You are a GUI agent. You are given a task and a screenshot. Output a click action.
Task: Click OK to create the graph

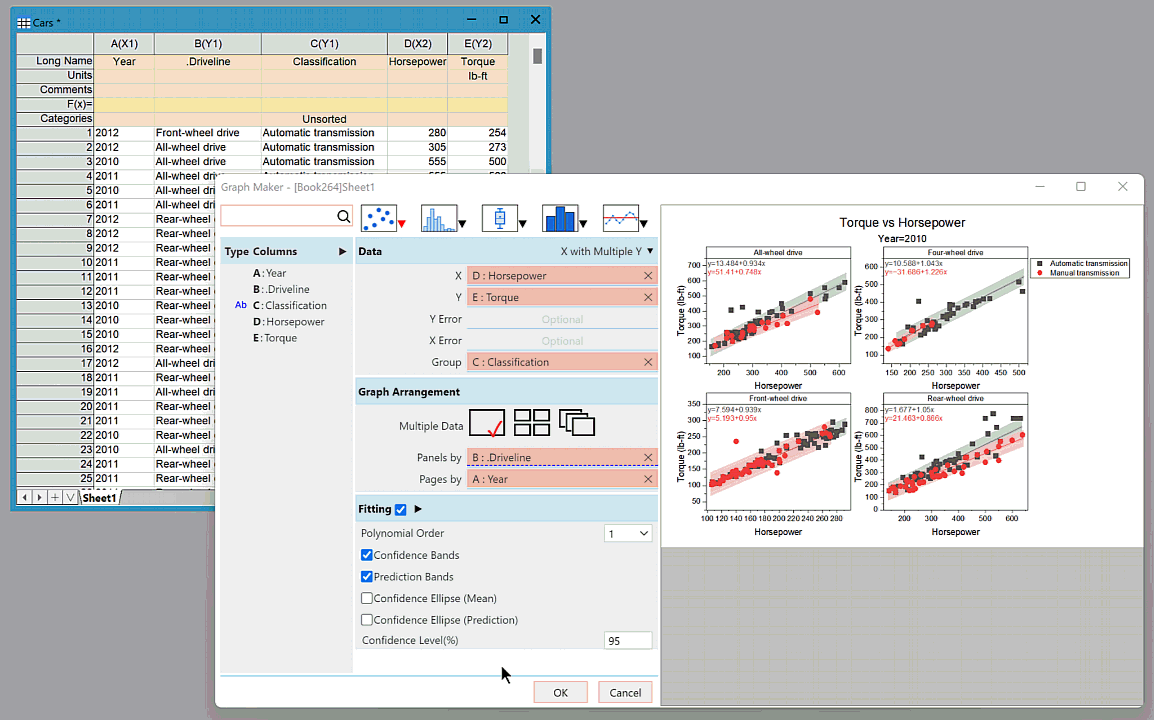(x=560, y=692)
